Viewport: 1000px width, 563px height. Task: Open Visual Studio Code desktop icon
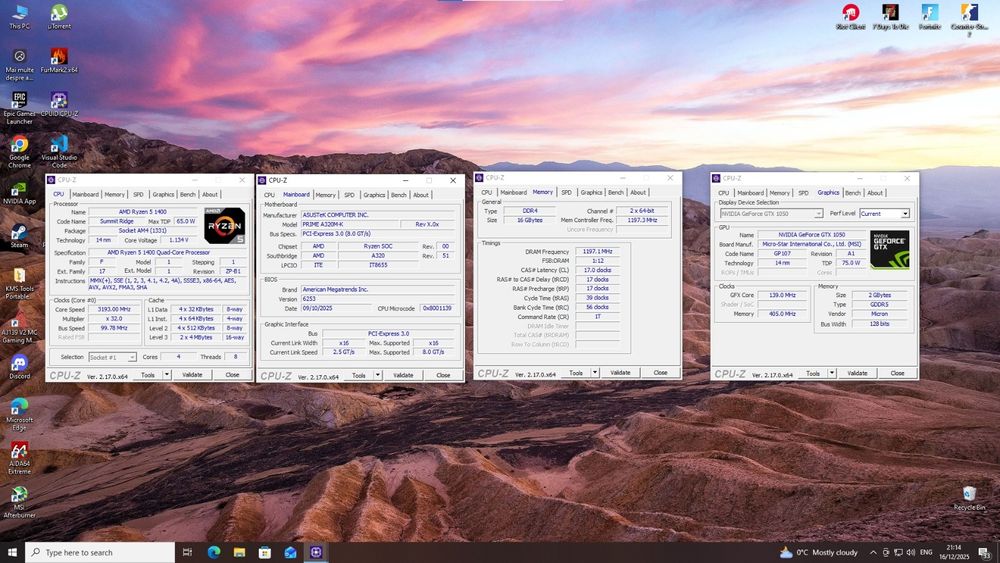(x=59, y=152)
